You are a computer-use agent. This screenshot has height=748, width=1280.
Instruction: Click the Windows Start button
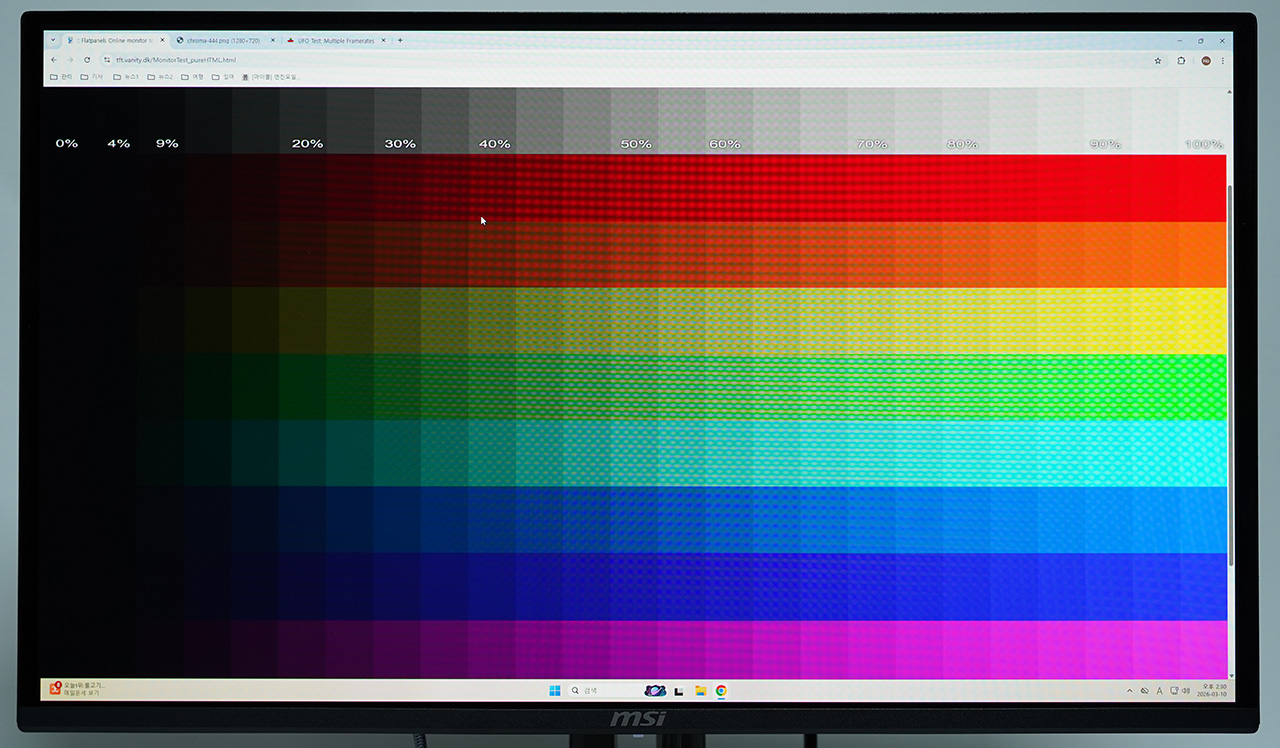point(555,691)
